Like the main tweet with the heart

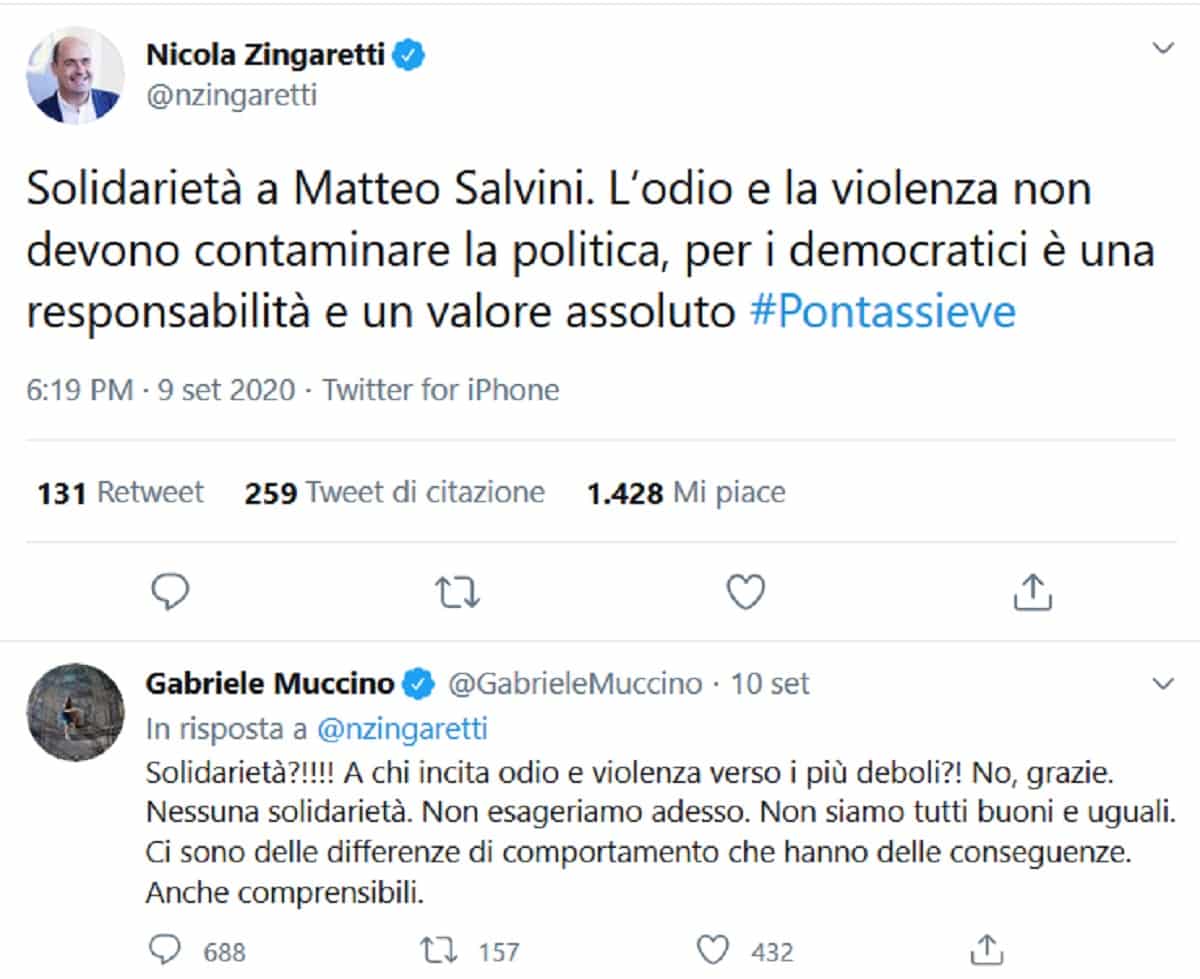745,593
